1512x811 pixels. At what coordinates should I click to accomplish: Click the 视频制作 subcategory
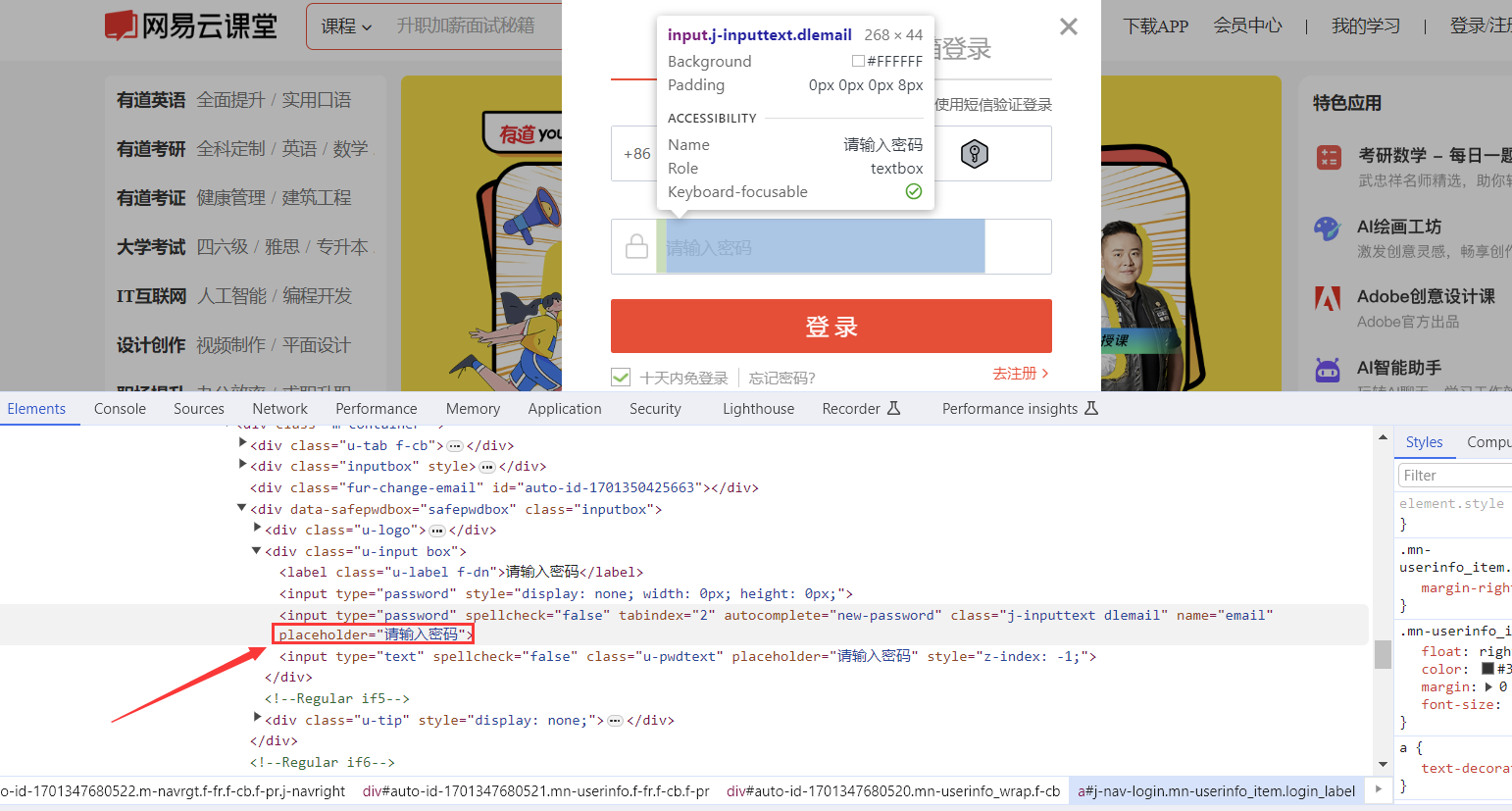[x=231, y=345]
